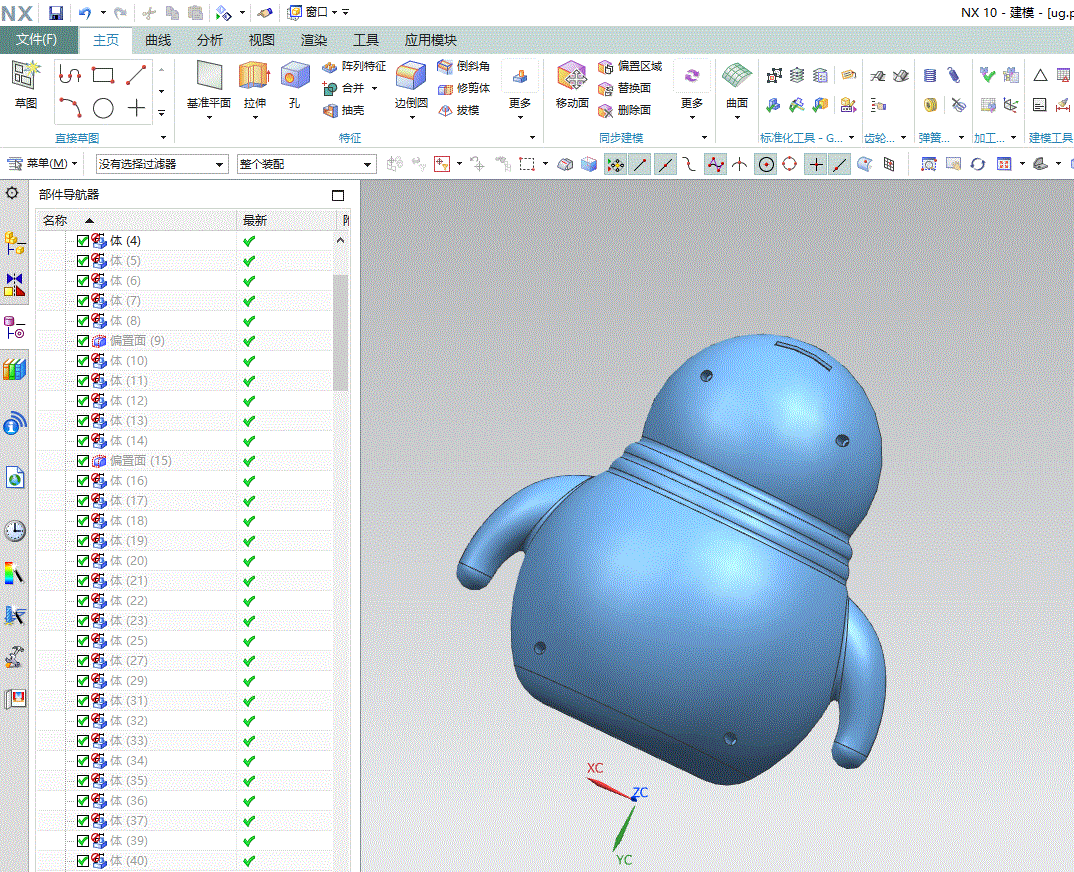Click the 最新 column header
The height and width of the screenshot is (872, 1074).
[x=287, y=221]
